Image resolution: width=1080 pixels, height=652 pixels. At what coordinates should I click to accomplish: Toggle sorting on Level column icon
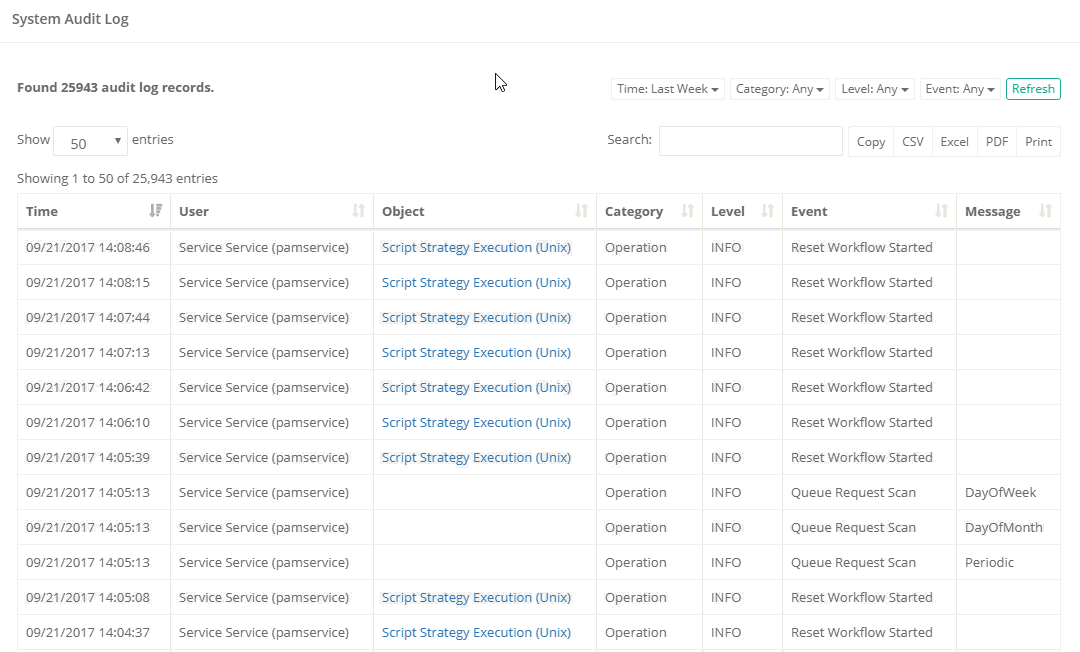[767, 211]
